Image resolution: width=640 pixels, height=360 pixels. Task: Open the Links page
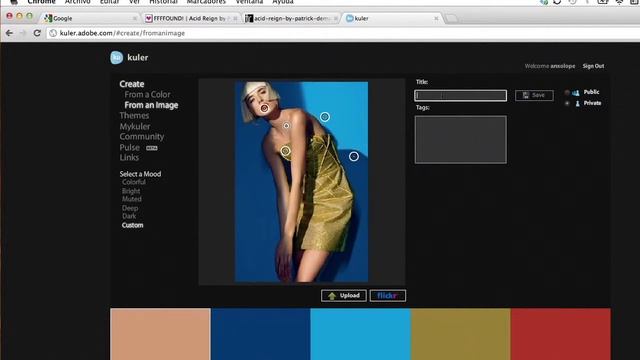pos(129,158)
